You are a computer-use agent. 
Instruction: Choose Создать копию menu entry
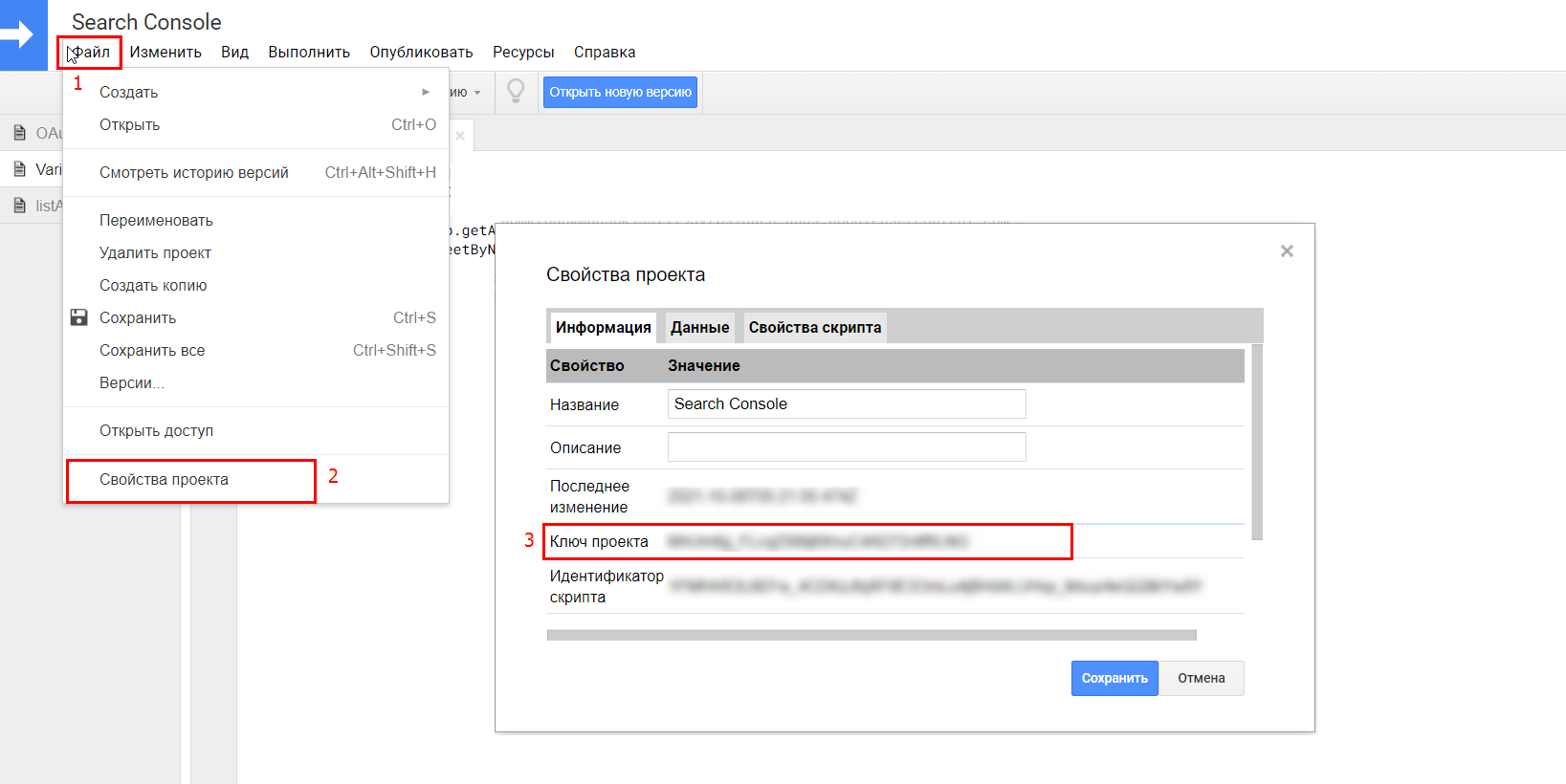pyautogui.click(x=256, y=285)
